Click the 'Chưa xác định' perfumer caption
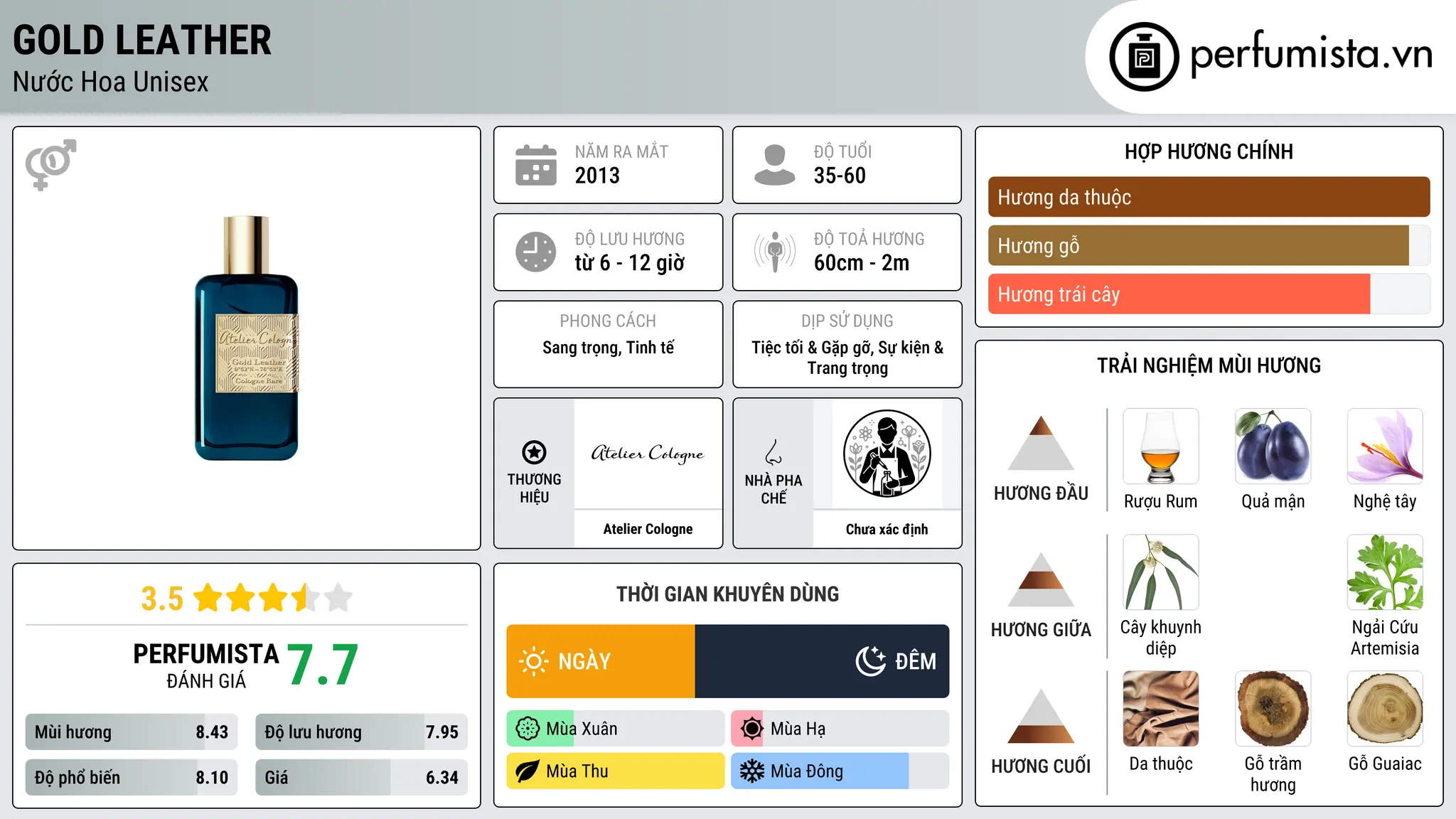Image resolution: width=1456 pixels, height=819 pixels. pos(887,529)
